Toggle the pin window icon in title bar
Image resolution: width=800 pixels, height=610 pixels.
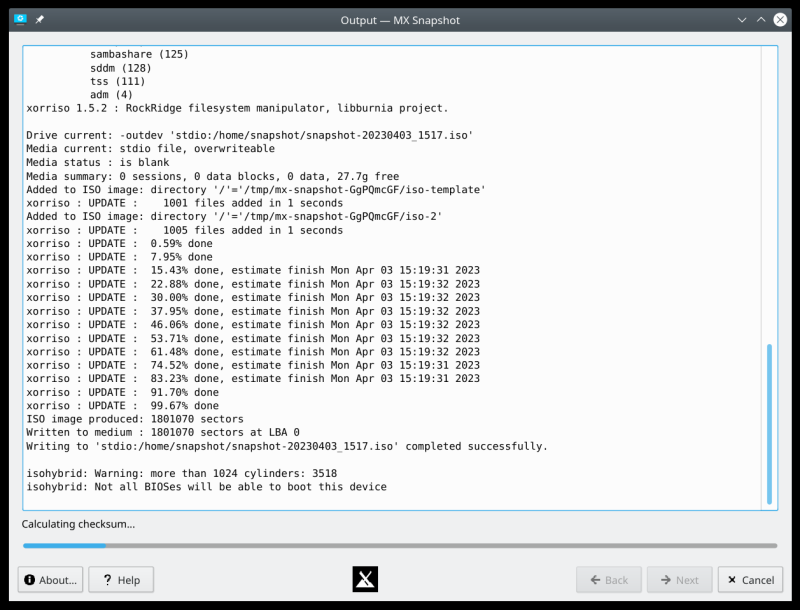click(x=39, y=19)
